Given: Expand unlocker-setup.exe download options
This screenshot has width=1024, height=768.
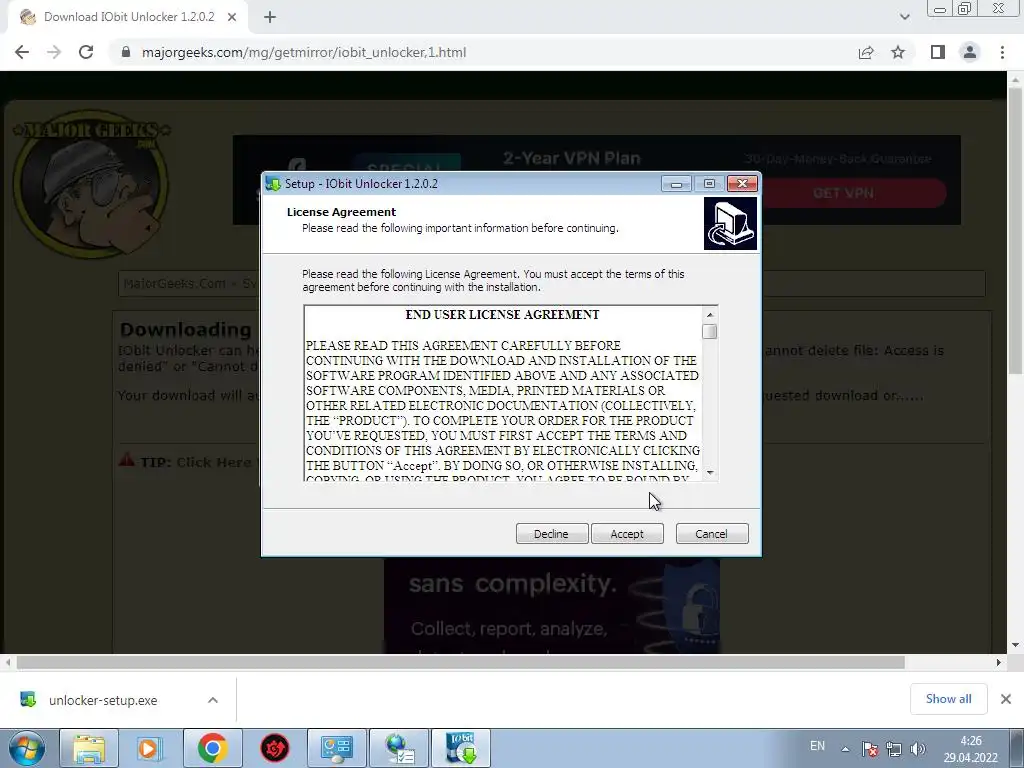Looking at the screenshot, I should point(213,700).
